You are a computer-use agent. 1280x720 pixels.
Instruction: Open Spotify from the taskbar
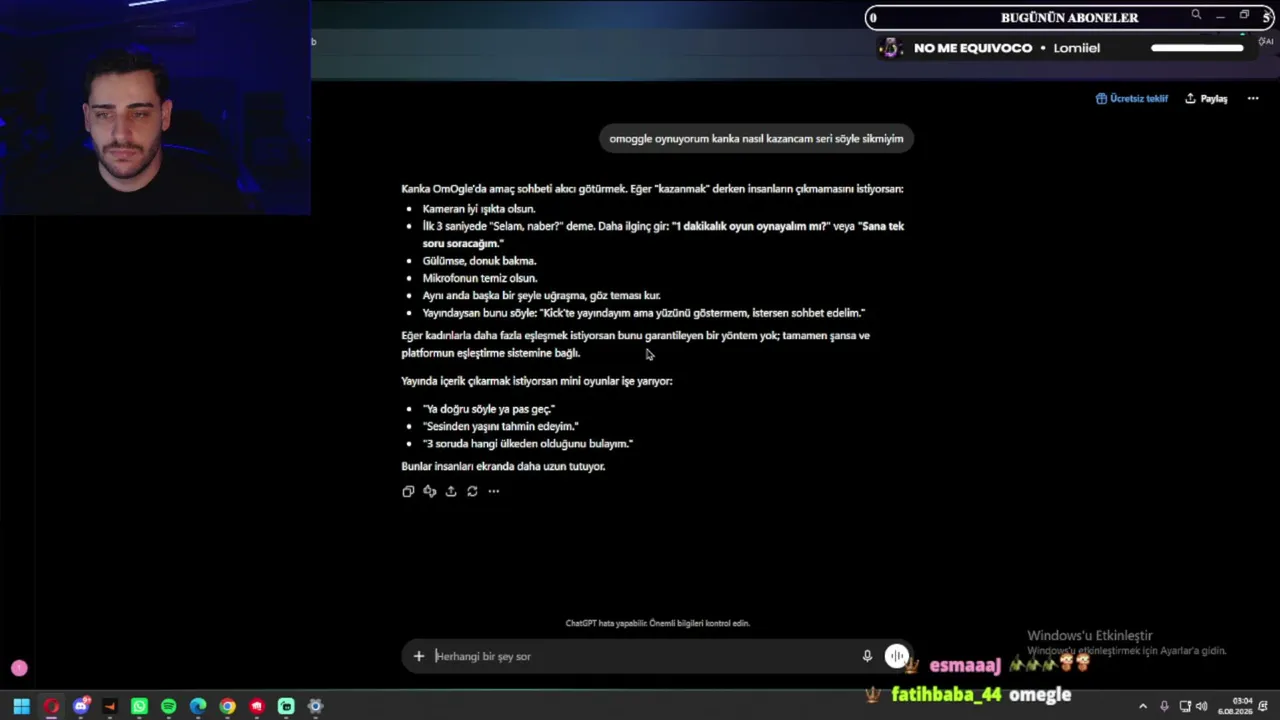click(168, 706)
